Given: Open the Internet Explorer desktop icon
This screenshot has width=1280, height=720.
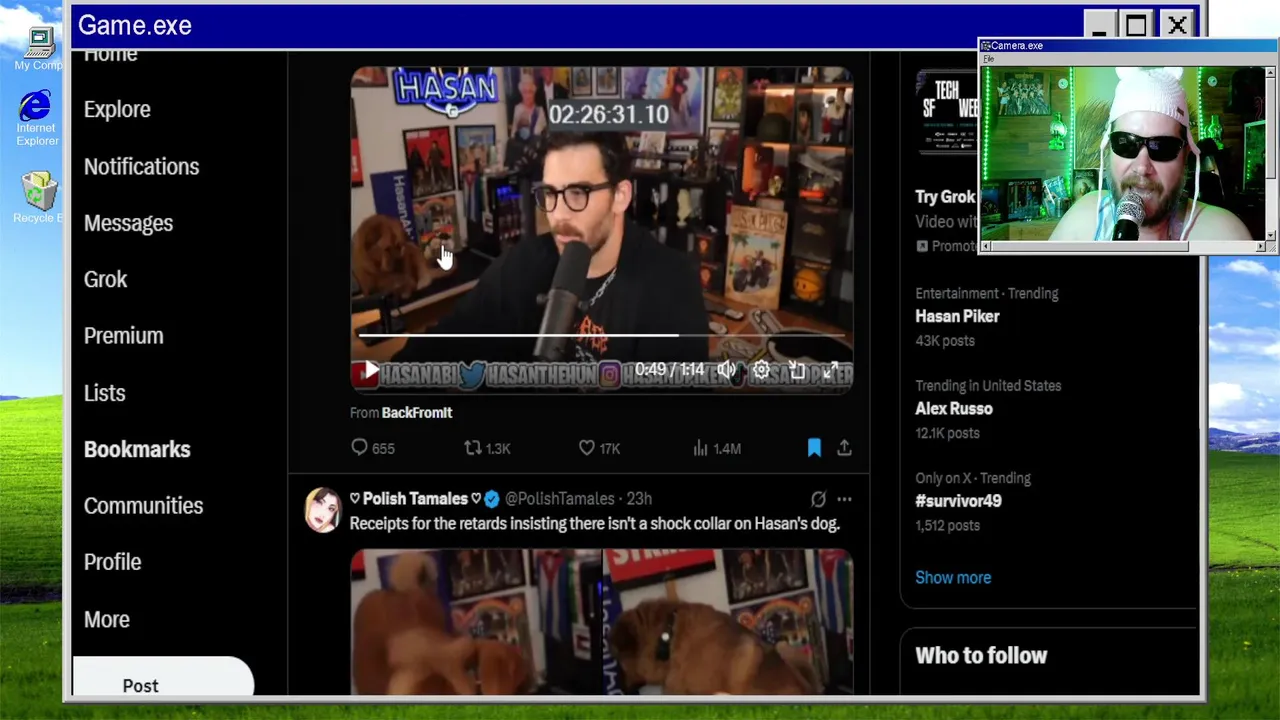Looking at the screenshot, I should [x=36, y=118].
